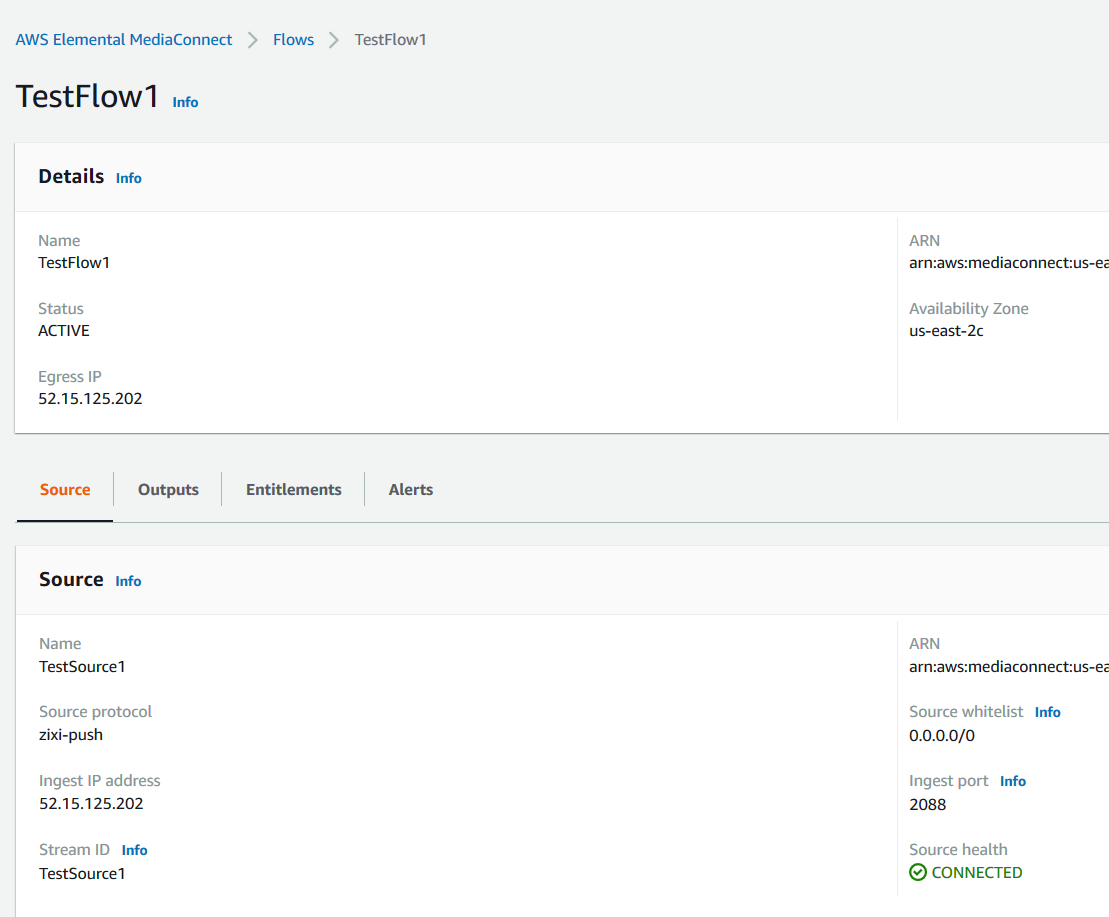Click the Details section heading
The height and width of the screenshot is (917, 1109).
(x=71, y=177)
